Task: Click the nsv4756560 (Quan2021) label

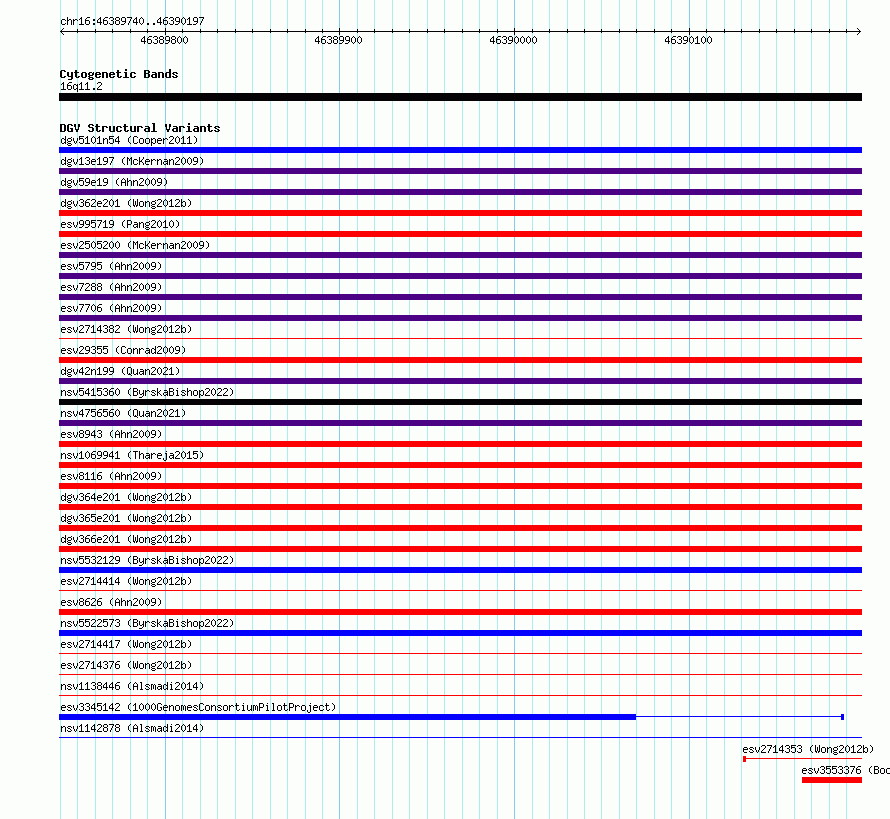Action: pos(123,413)
